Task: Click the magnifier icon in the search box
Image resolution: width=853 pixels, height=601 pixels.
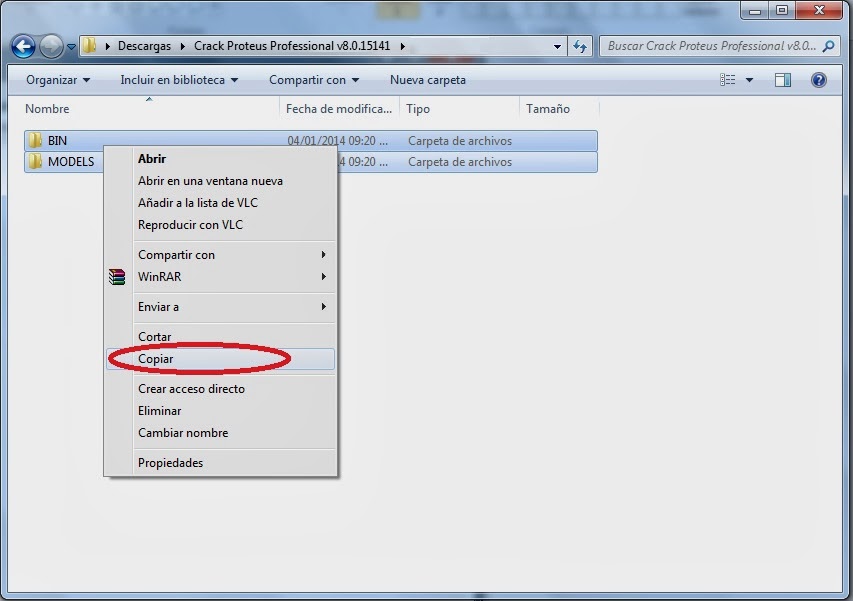Action: pyautogui.click(x=829, y=46)
